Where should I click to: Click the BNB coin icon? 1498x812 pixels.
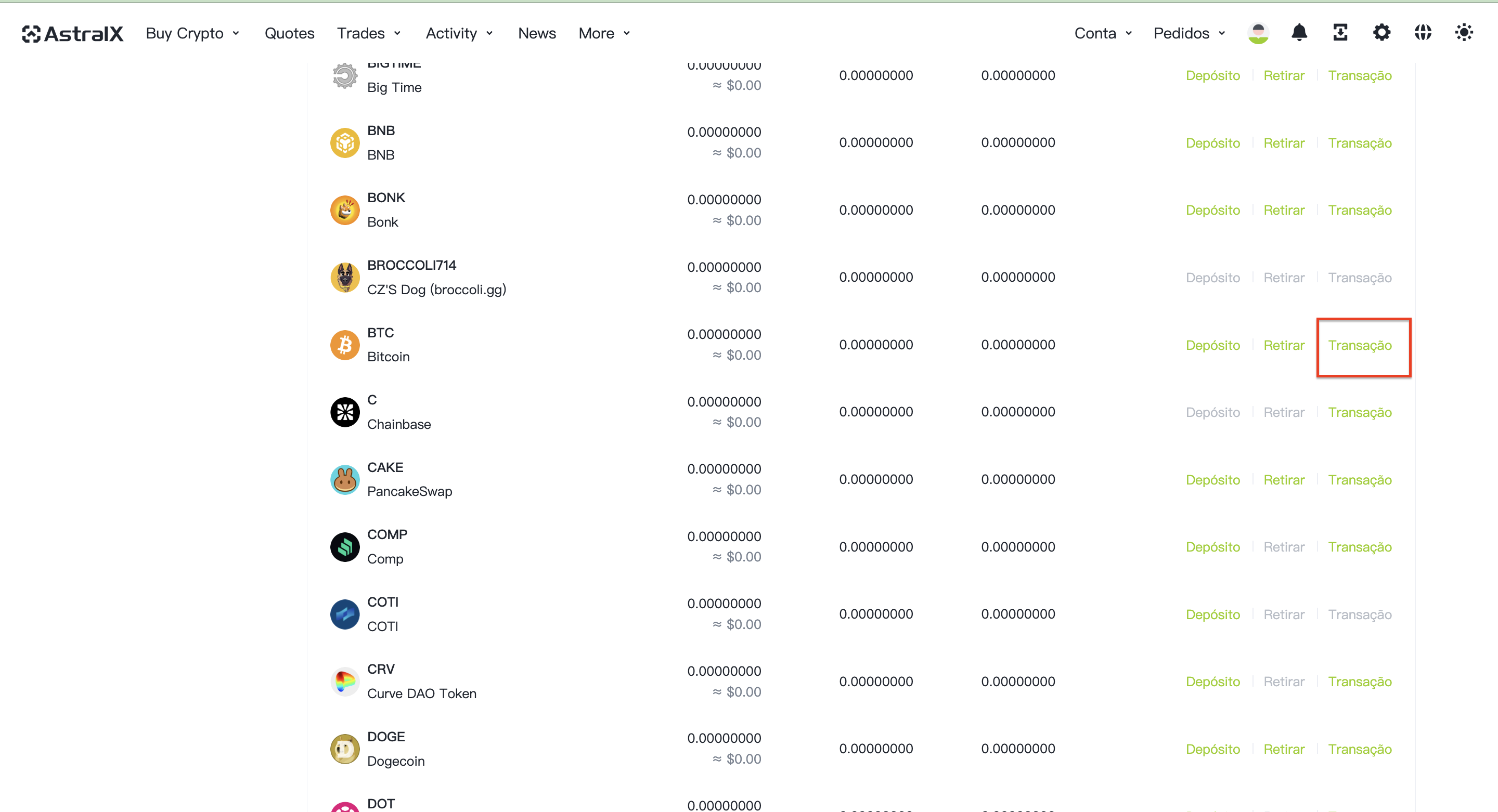[x=345, y=143]
